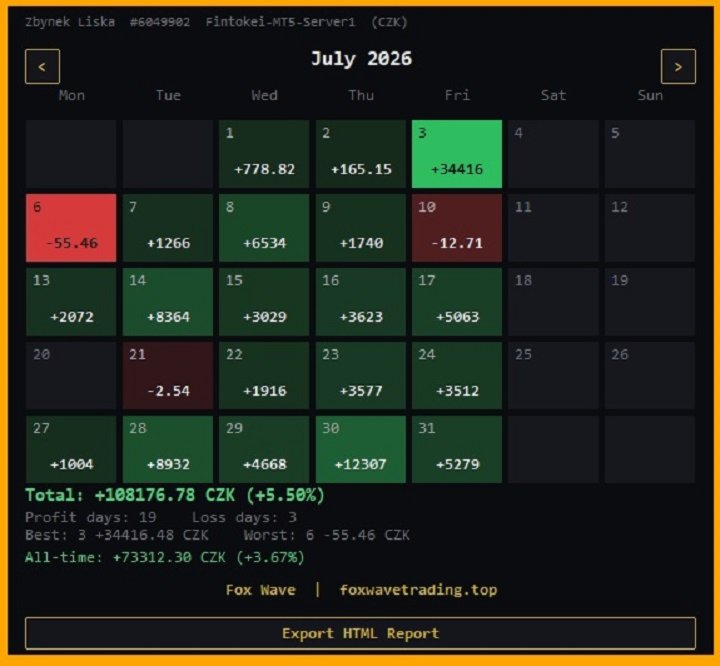The height and width of the screenshot is (666, 720).
Task: Select July 31 cell with +5279
Action: (x=457, y=449)
